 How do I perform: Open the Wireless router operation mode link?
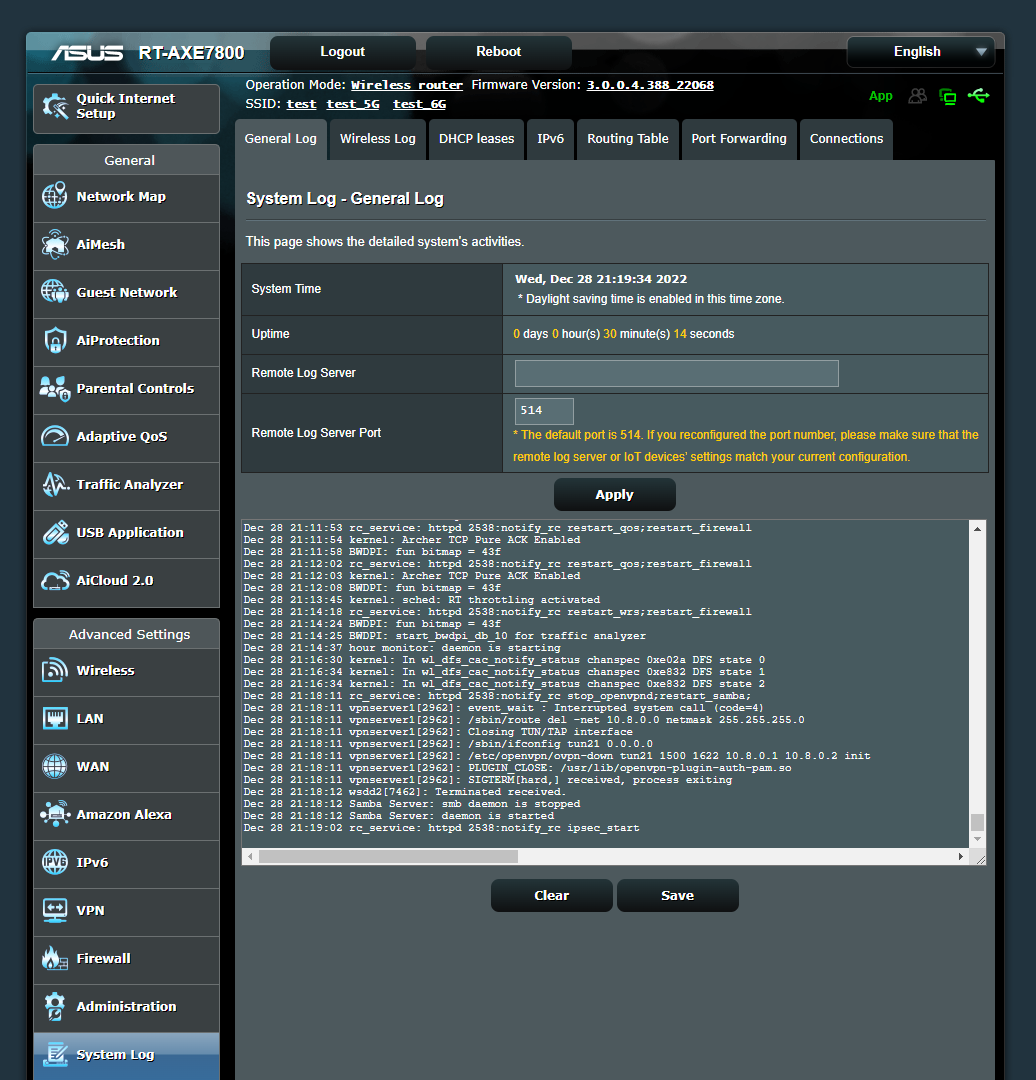[x=406, y=85]
